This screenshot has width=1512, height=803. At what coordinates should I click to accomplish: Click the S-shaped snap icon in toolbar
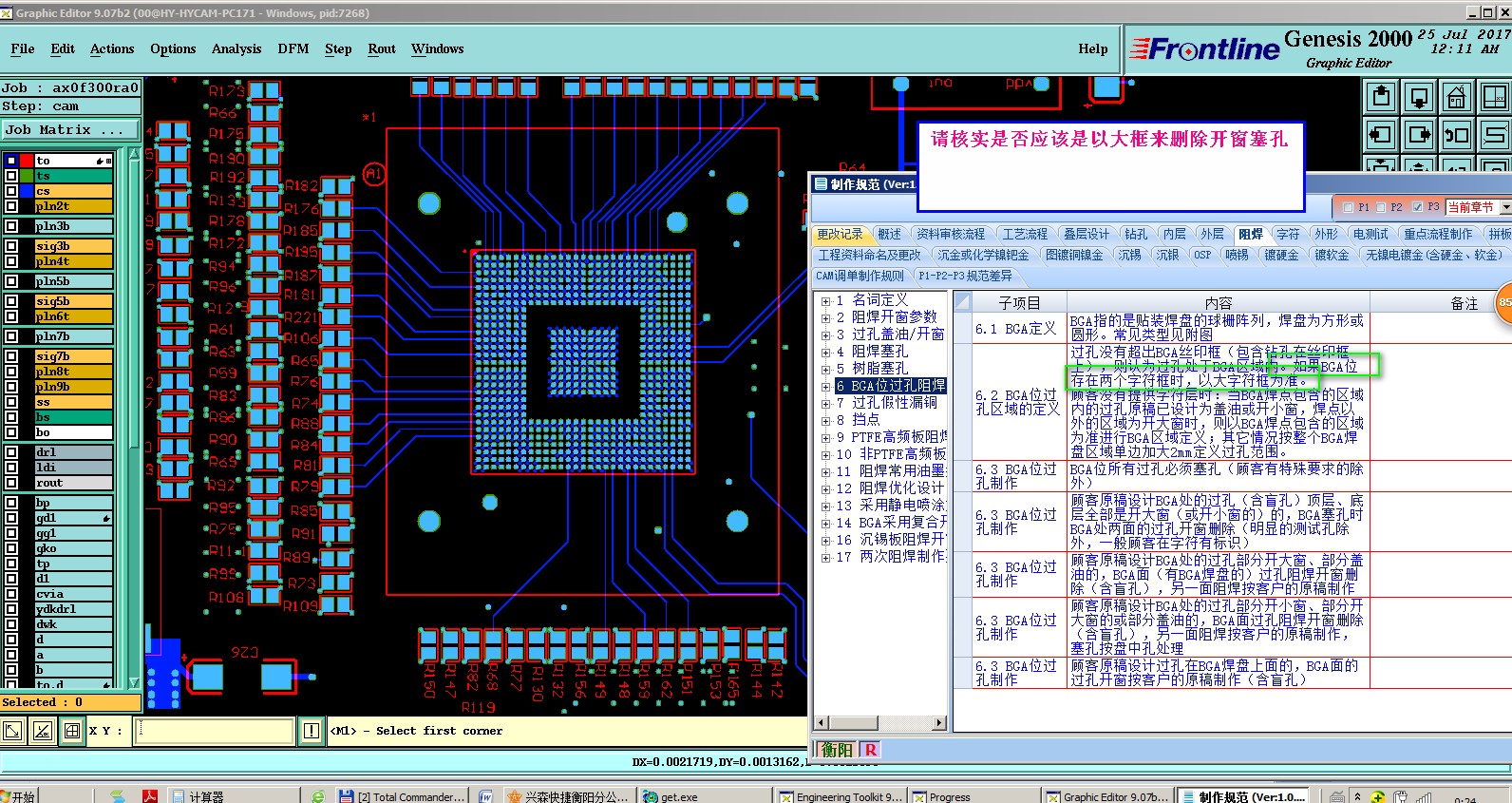pyautogui.click(x=1494, y=134)
